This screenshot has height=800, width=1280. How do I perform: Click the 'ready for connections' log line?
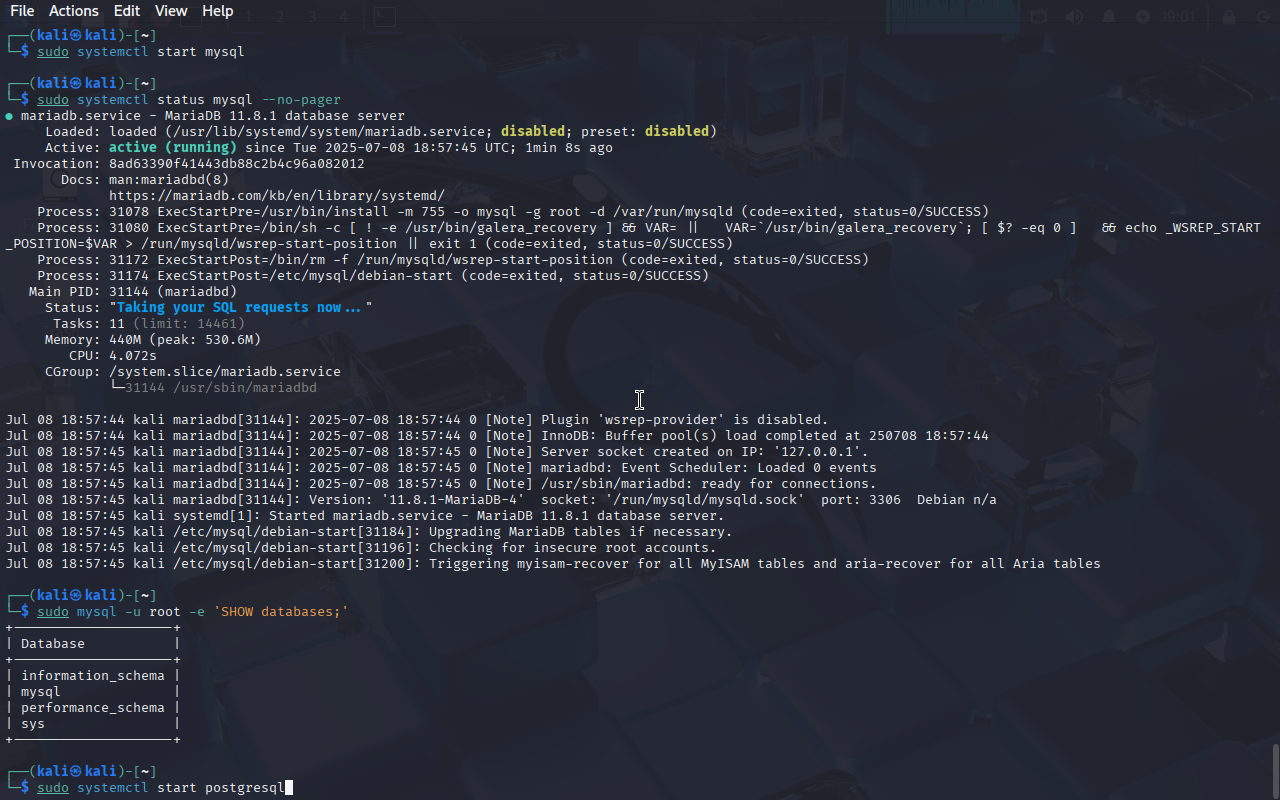point(441,484)
